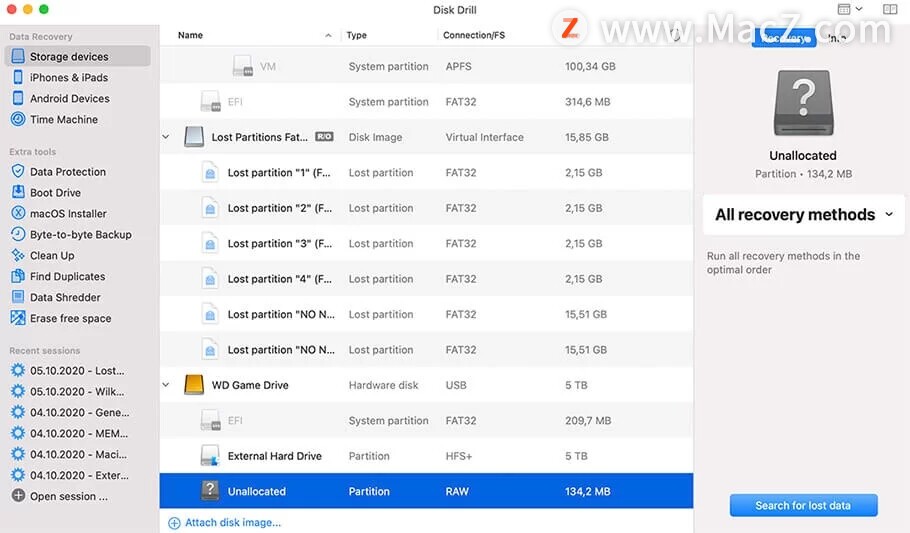
Task: Click the R/O badge on Lost Partitions
Action: point(324,136)
